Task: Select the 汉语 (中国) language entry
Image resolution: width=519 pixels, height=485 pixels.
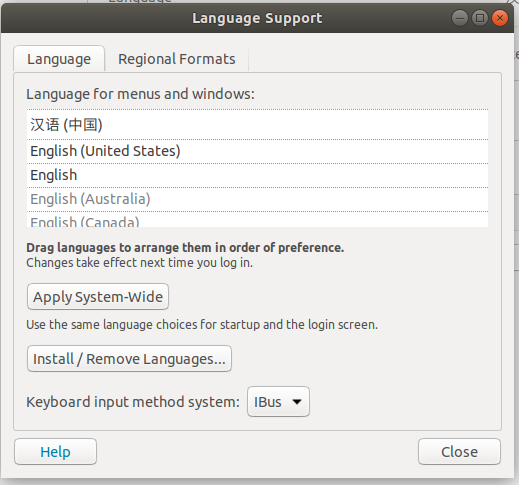Action: point(257,125)
